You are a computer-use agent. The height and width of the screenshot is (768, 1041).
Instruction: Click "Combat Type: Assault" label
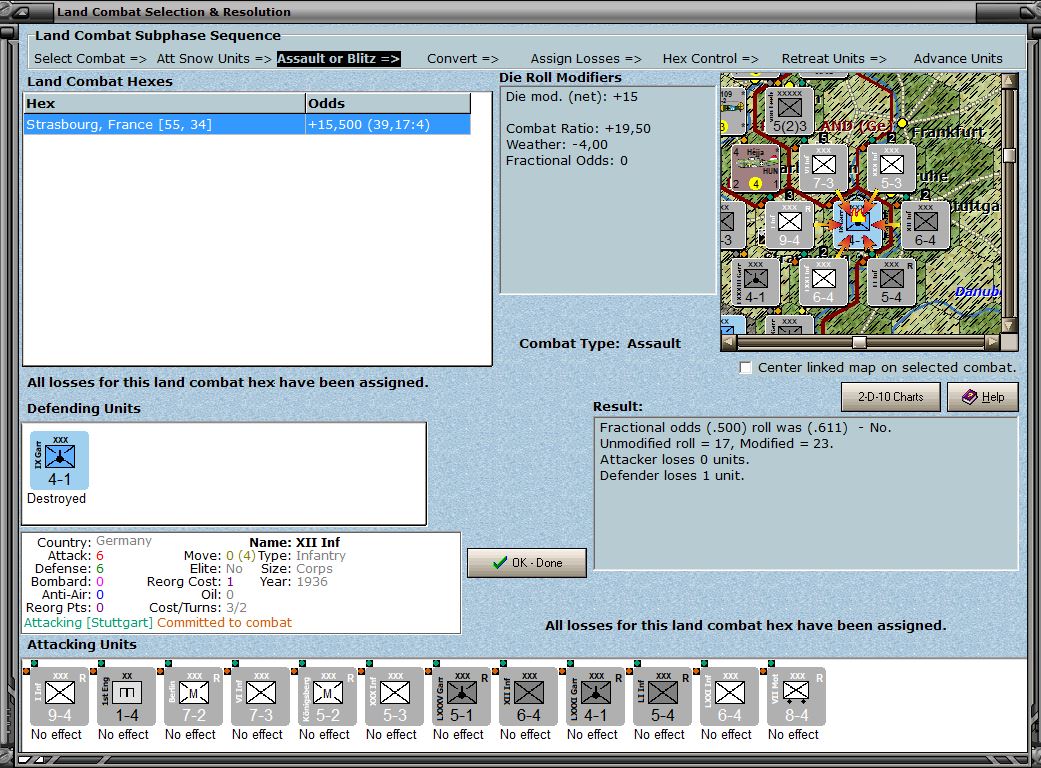(x=600, y=344)
